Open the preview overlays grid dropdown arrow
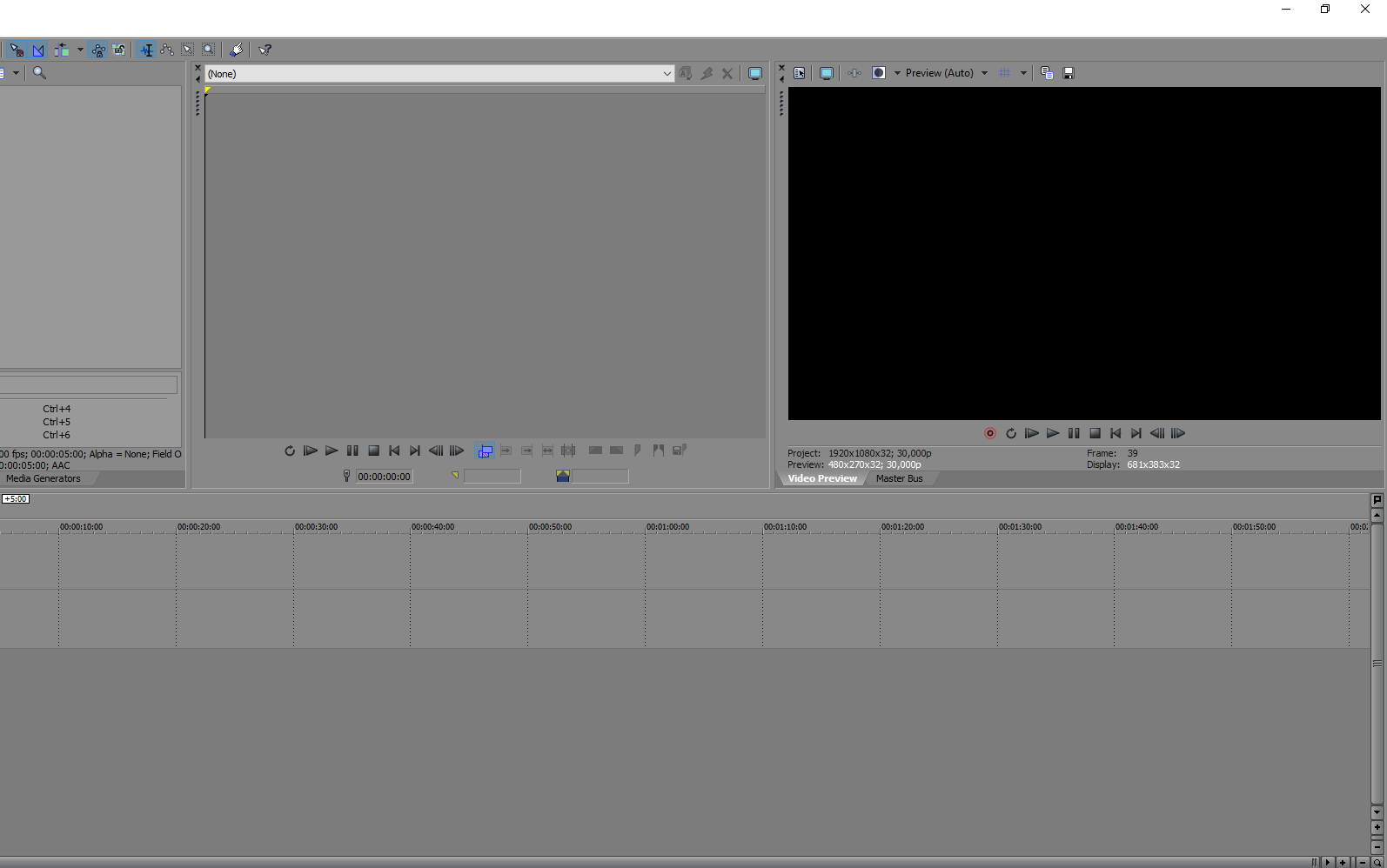 pyautogui.click(x=1023, y=73)
